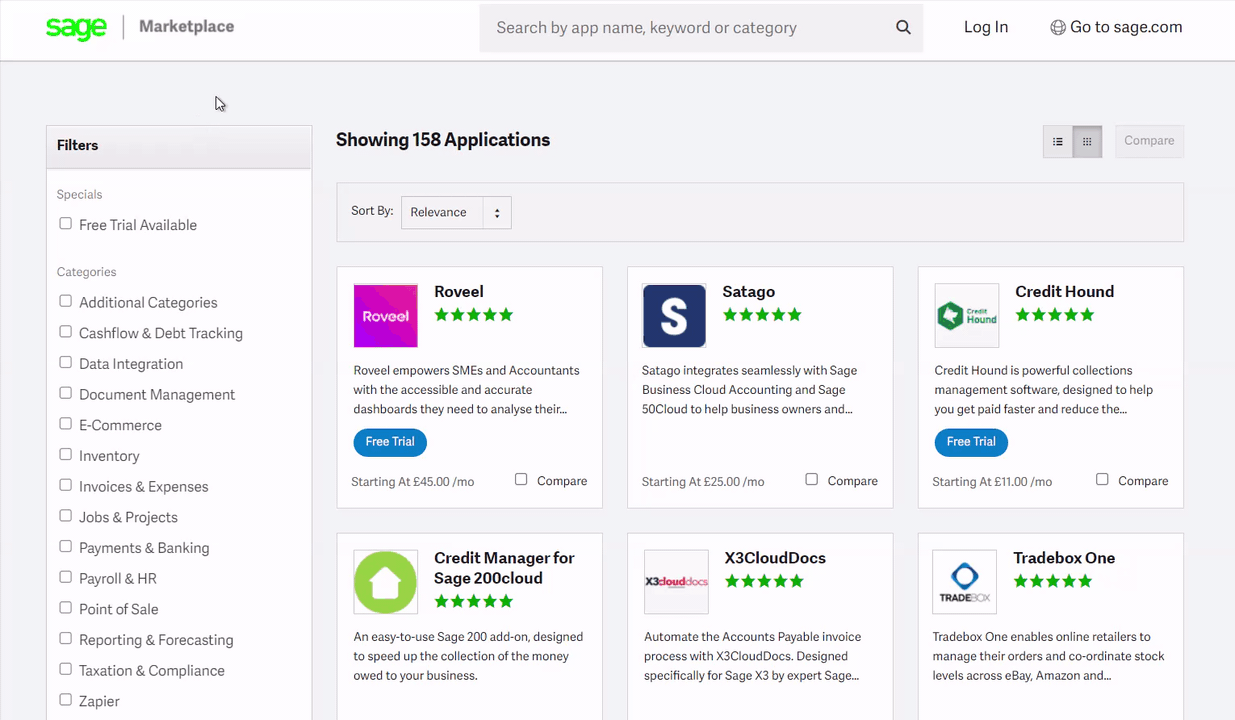The image size is (1235, 720).
Task: Open the X3CloudDocs app logo
Action: (676, 582)
